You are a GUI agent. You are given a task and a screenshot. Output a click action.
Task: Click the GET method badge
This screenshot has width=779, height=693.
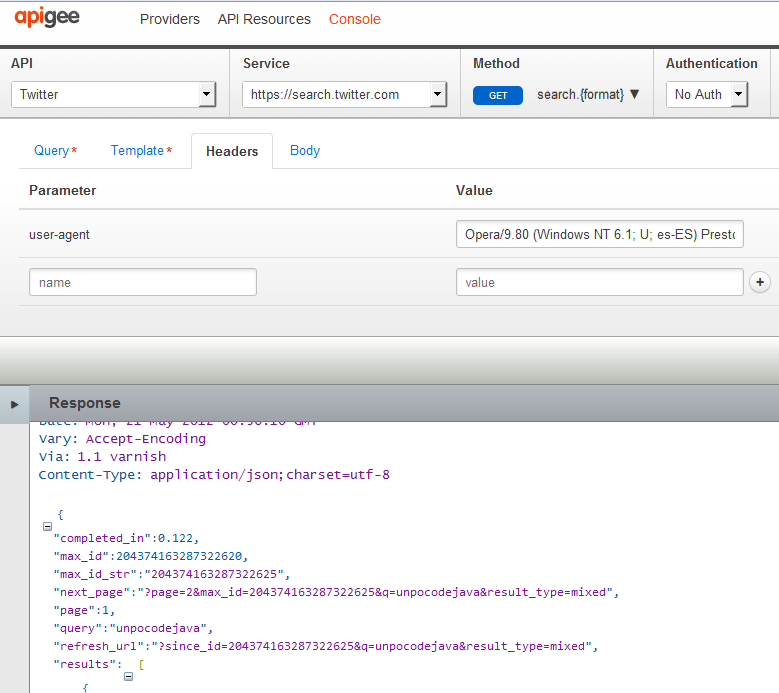[498, 96]
